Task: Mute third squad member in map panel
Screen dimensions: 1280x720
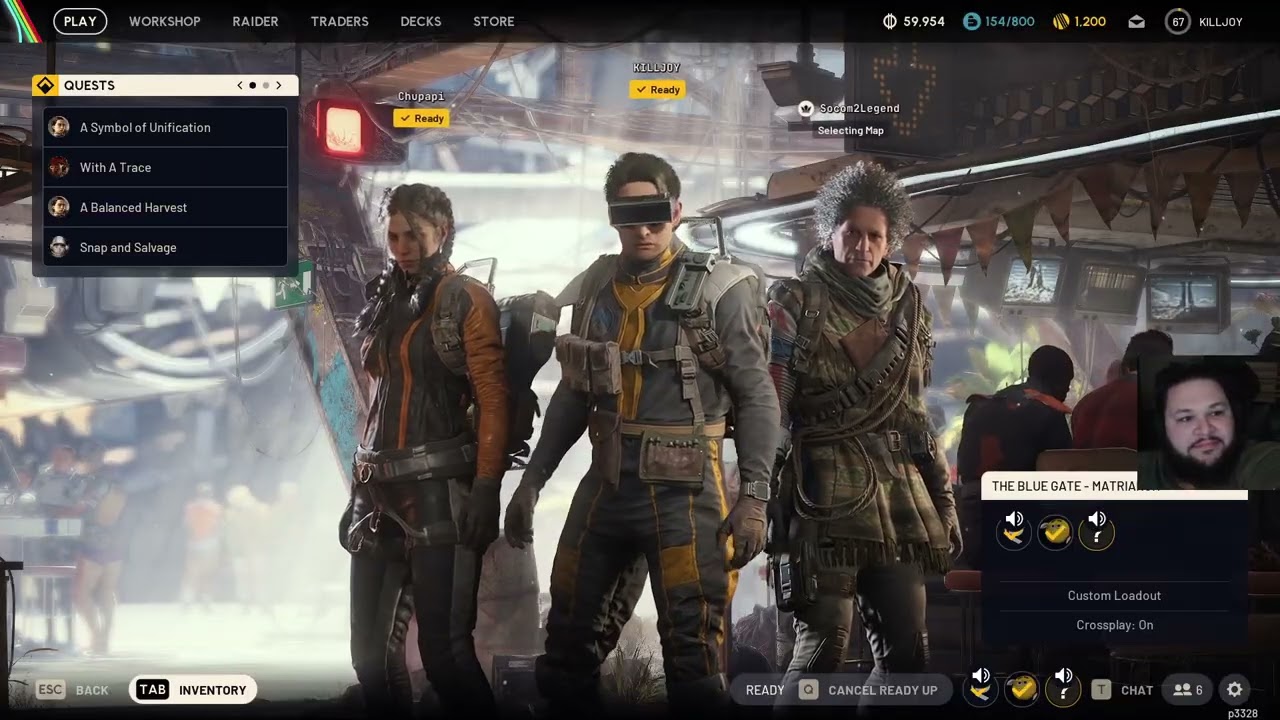Action: 1097,530
